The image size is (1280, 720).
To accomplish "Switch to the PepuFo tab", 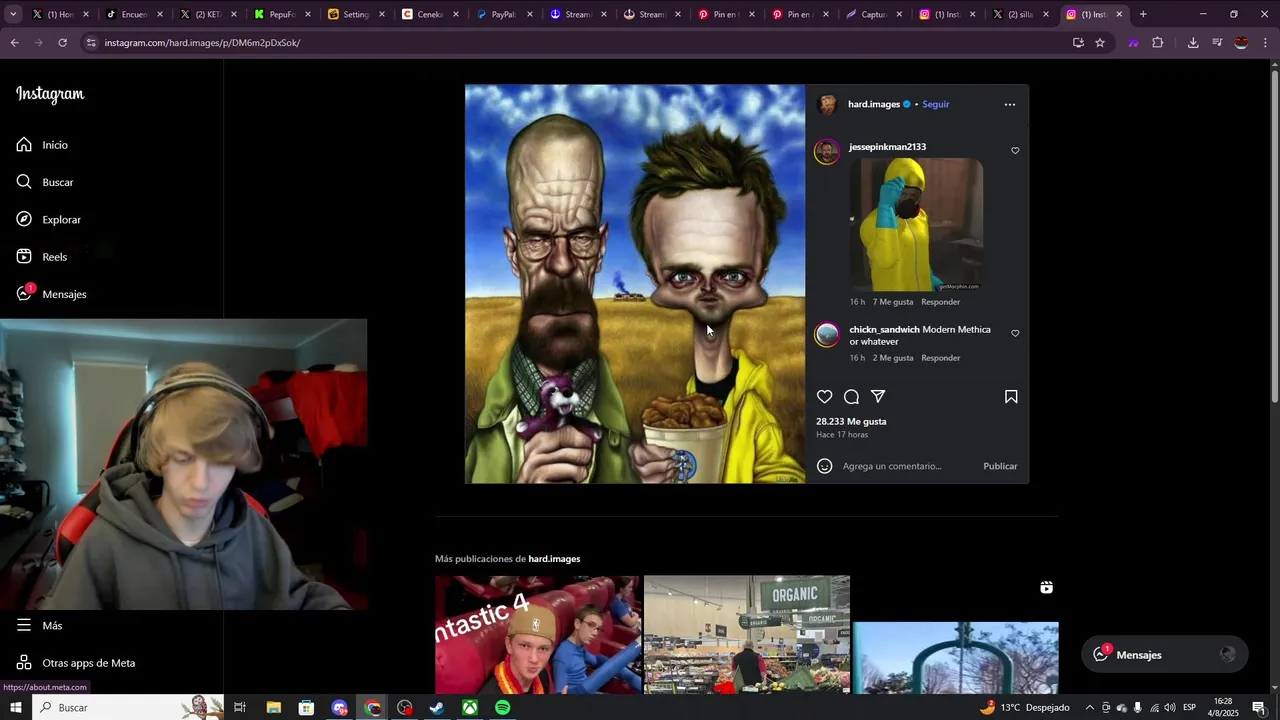I will point(282,14).
